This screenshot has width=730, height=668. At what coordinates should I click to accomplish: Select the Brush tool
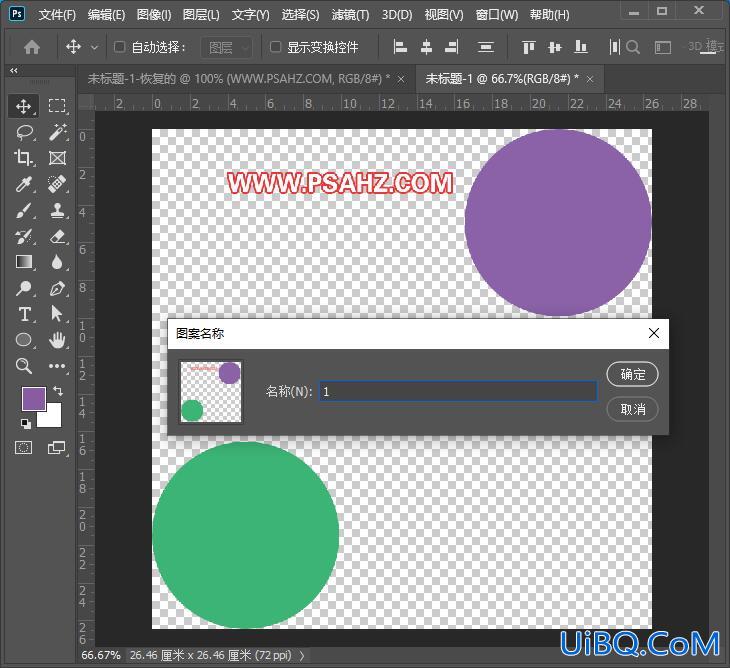23,210
